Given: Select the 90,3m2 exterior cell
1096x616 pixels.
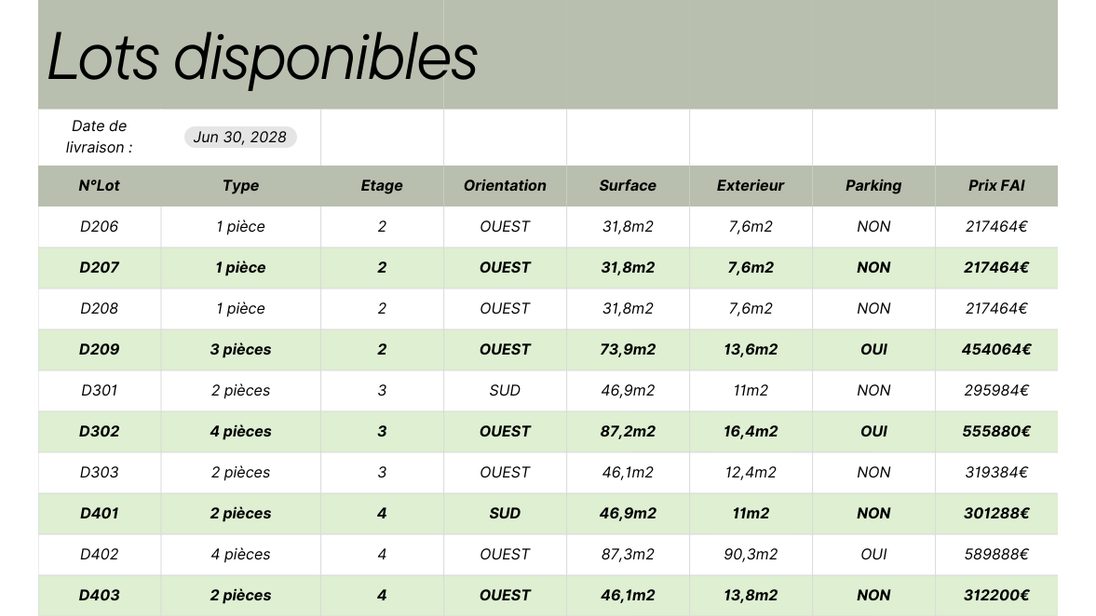Looking at the screenshot, I should (750, 555).
